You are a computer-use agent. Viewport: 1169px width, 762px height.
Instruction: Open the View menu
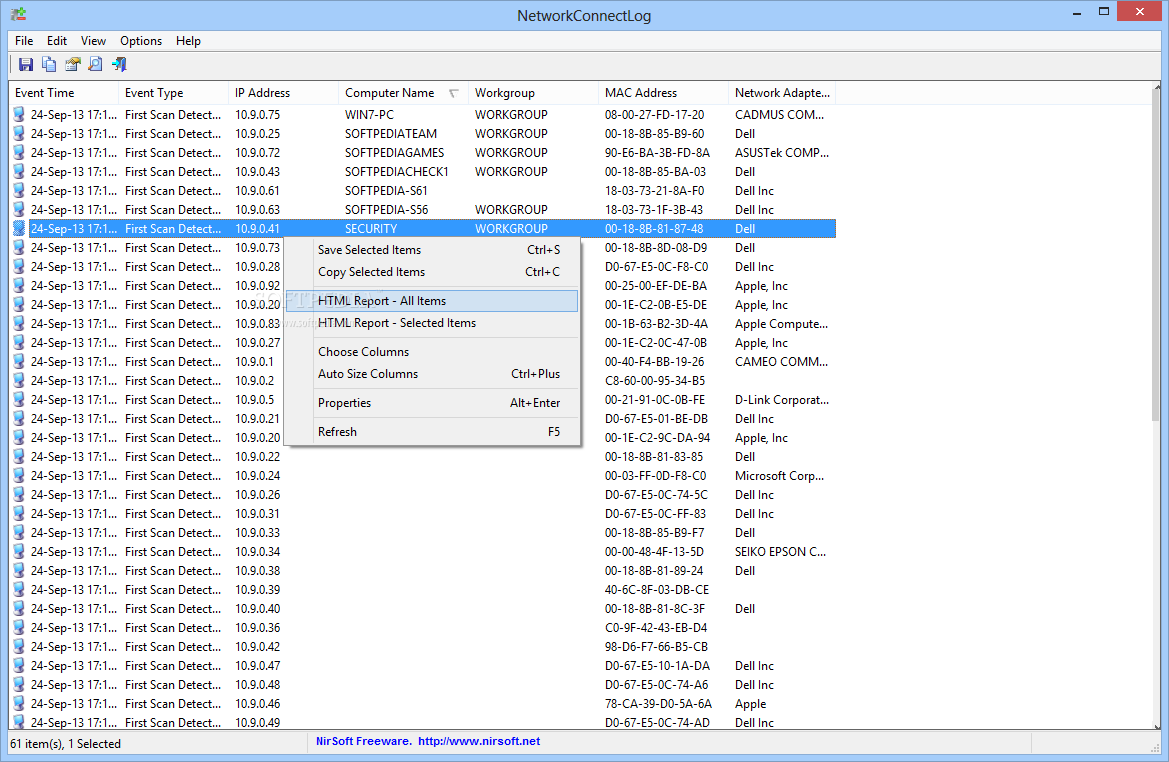point(93,41)
